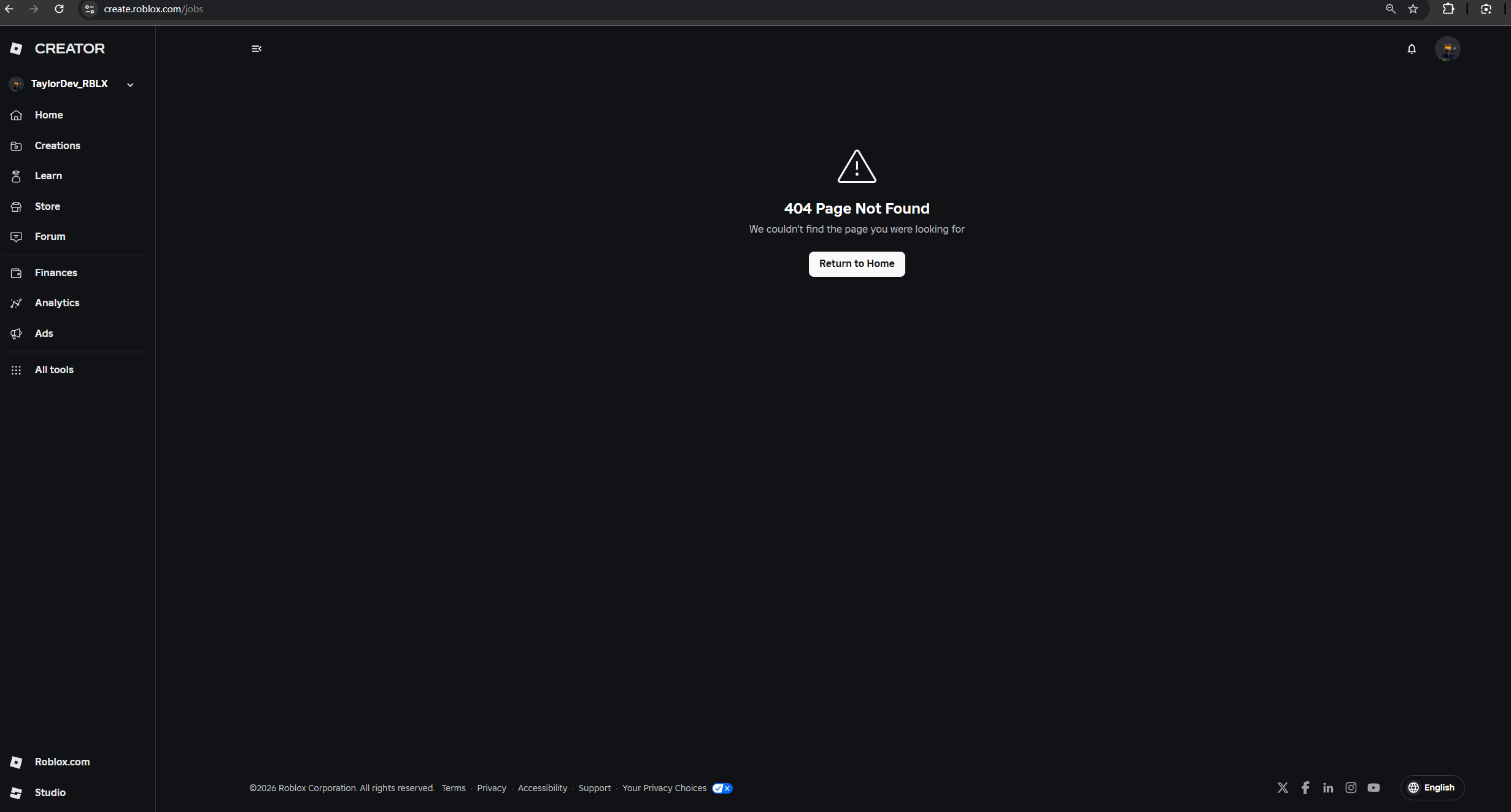The width and height of the screenshot is (1511, 812).
Task: Open Roblox's YouTube channel icon
Action: [x=1374, y=787]
